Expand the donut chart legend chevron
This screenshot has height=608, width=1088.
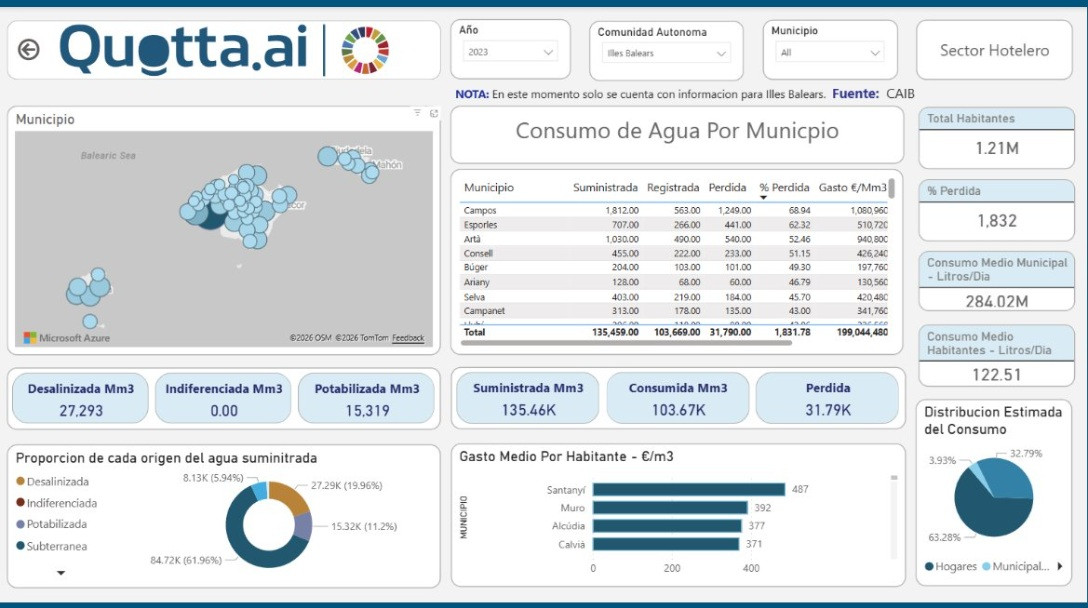coord(60,573)
